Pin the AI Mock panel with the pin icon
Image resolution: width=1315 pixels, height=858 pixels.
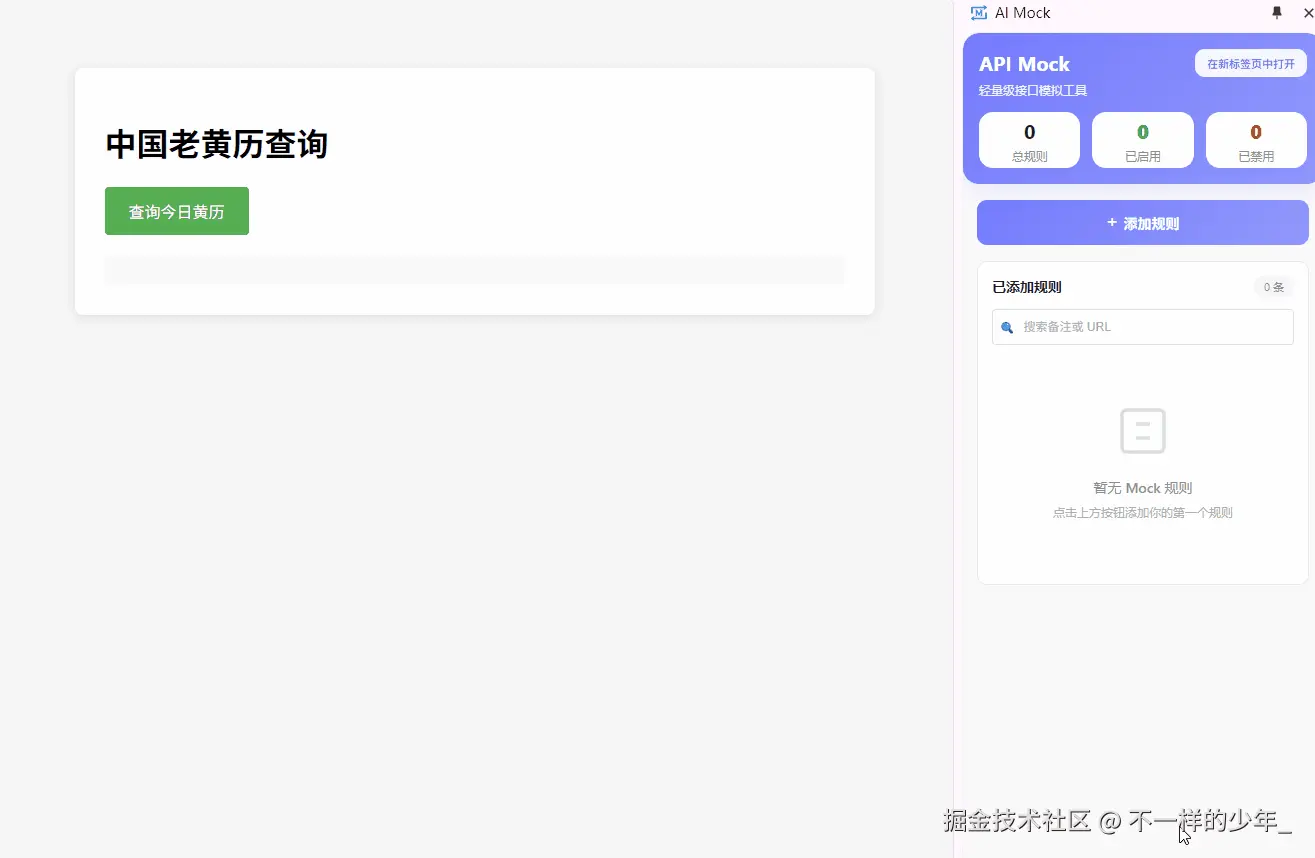[x=1277, y=12]
